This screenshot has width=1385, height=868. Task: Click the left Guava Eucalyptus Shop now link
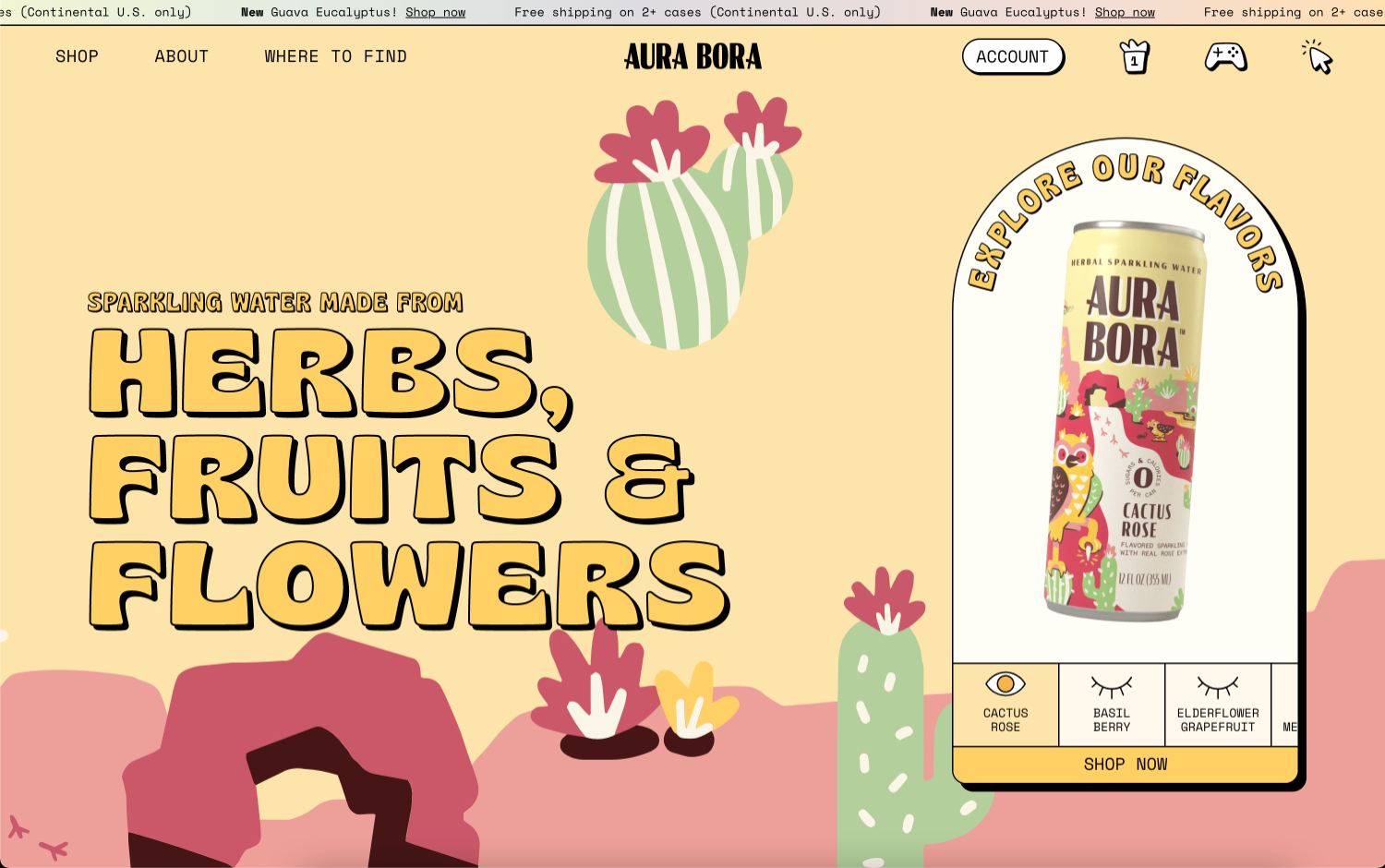(435, 12)
